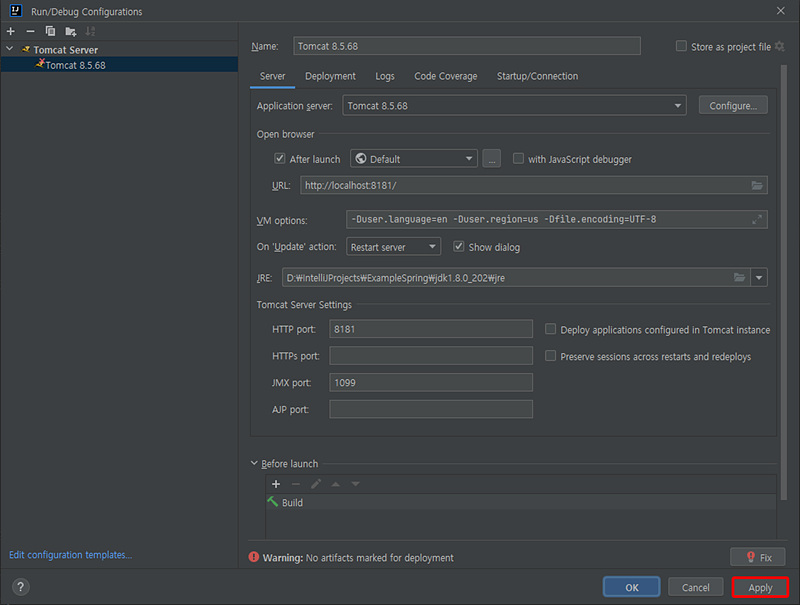Select the Build task row
Screen dimensions: 800x605
pyautogui.click(x=520, y=502)
